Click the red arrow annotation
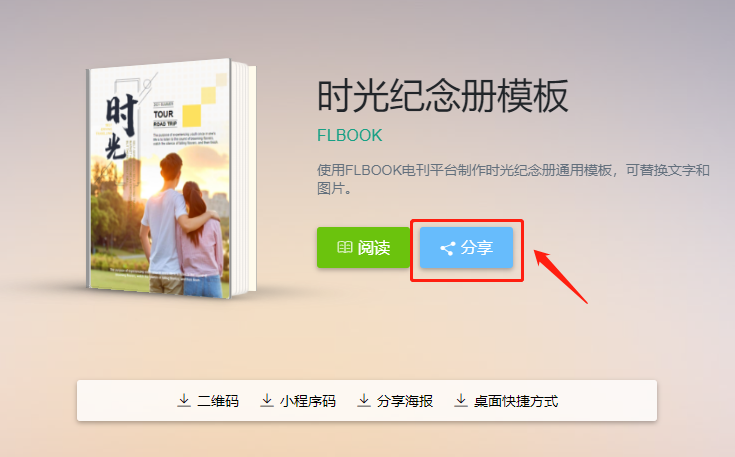This screenshot has height=457, width=735. coord(561,277)
